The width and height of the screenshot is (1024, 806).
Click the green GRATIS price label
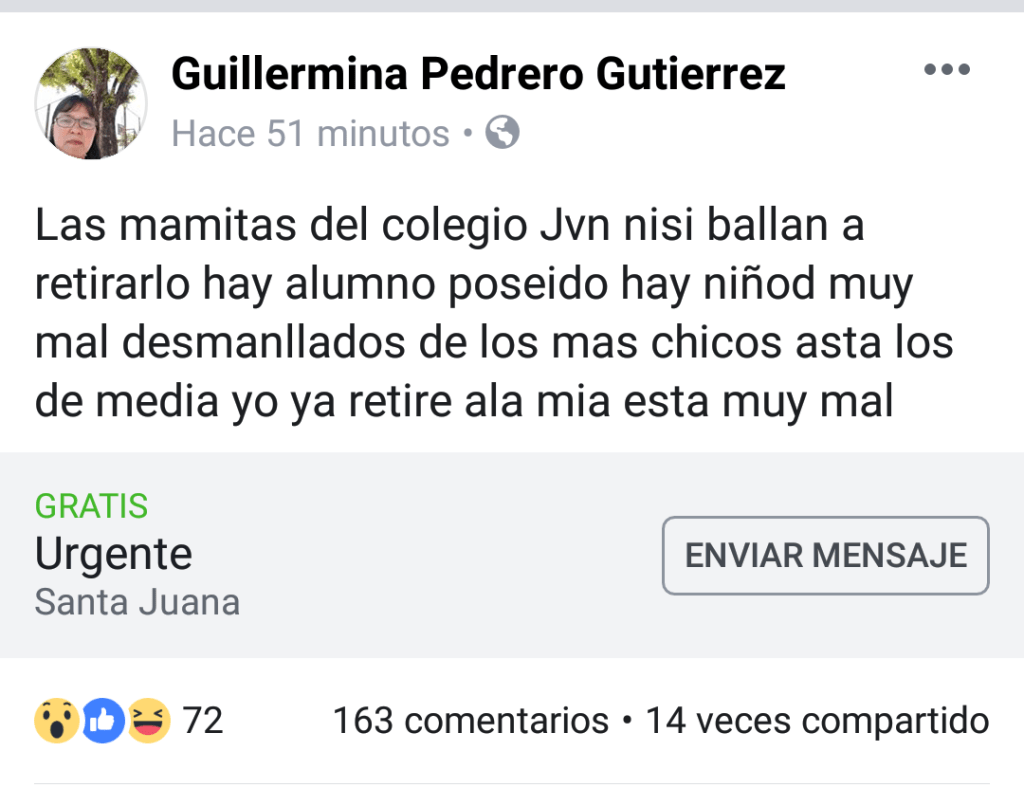(x=91, y=507)
